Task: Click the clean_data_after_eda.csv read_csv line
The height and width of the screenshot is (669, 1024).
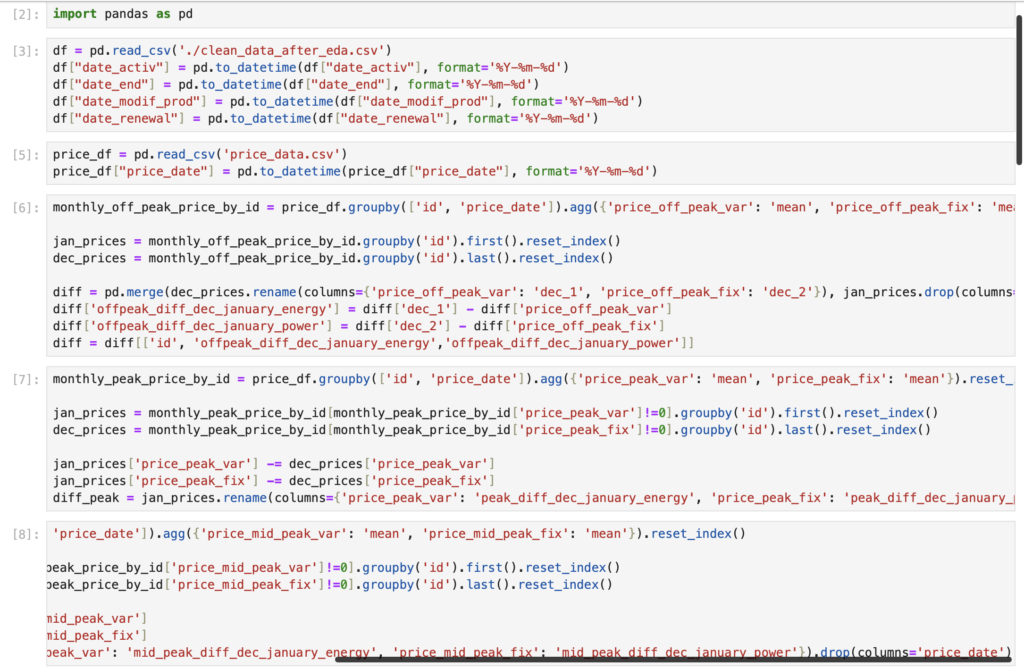Action: (x=222, y=50)
